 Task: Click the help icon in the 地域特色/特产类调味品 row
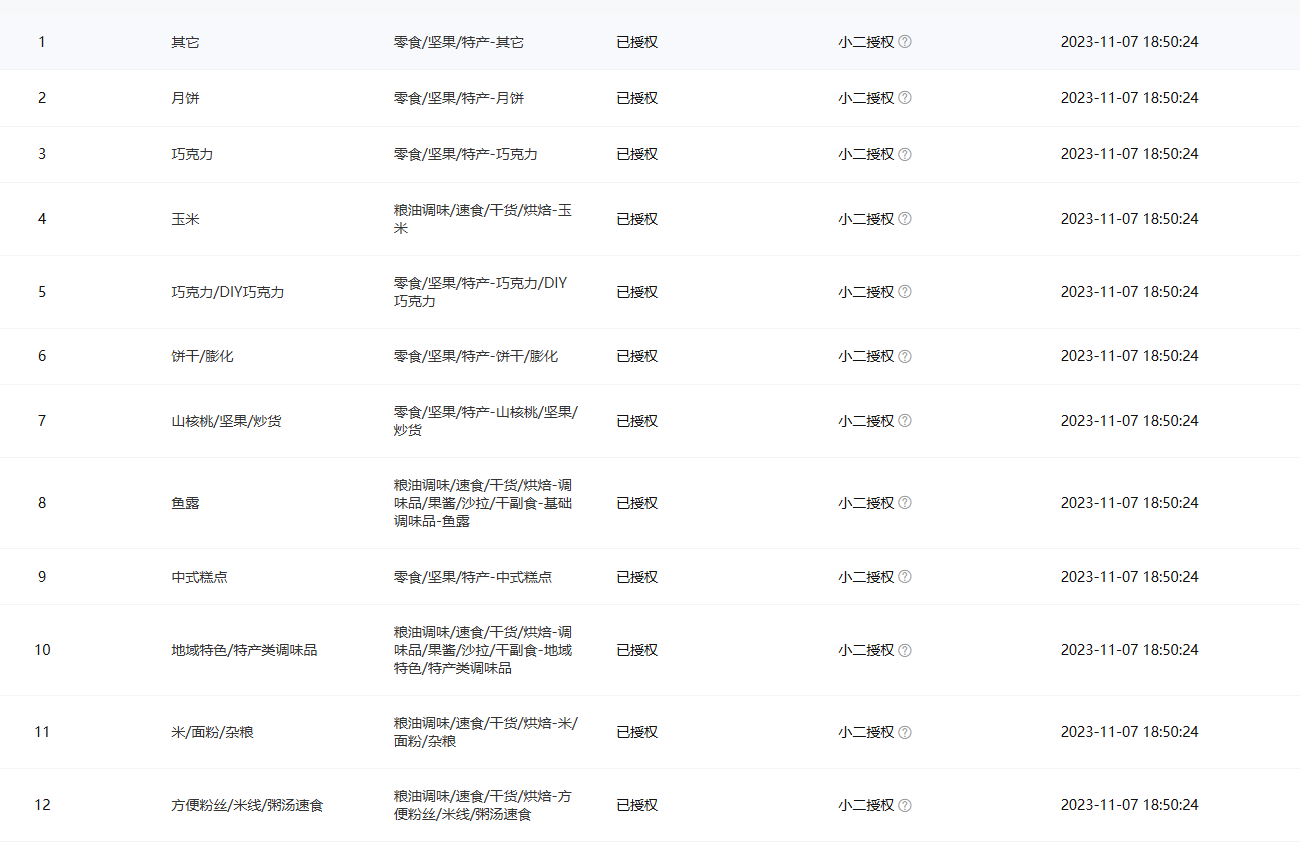coord(905,650)
